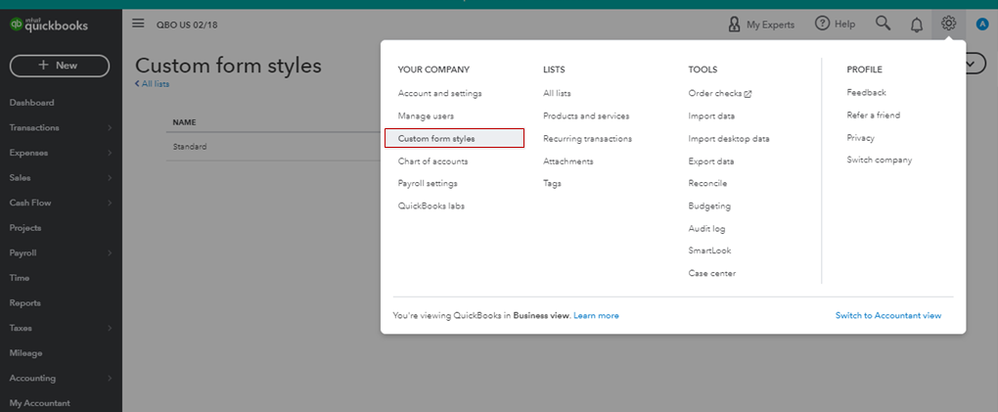Select Import data
Screen dimensions: 998x412
coord(712,116)
